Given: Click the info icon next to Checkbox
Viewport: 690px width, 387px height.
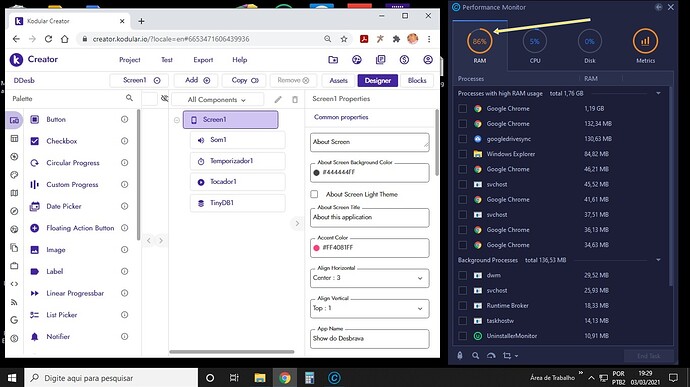Looking at the screenshot, I should [125, 141].
